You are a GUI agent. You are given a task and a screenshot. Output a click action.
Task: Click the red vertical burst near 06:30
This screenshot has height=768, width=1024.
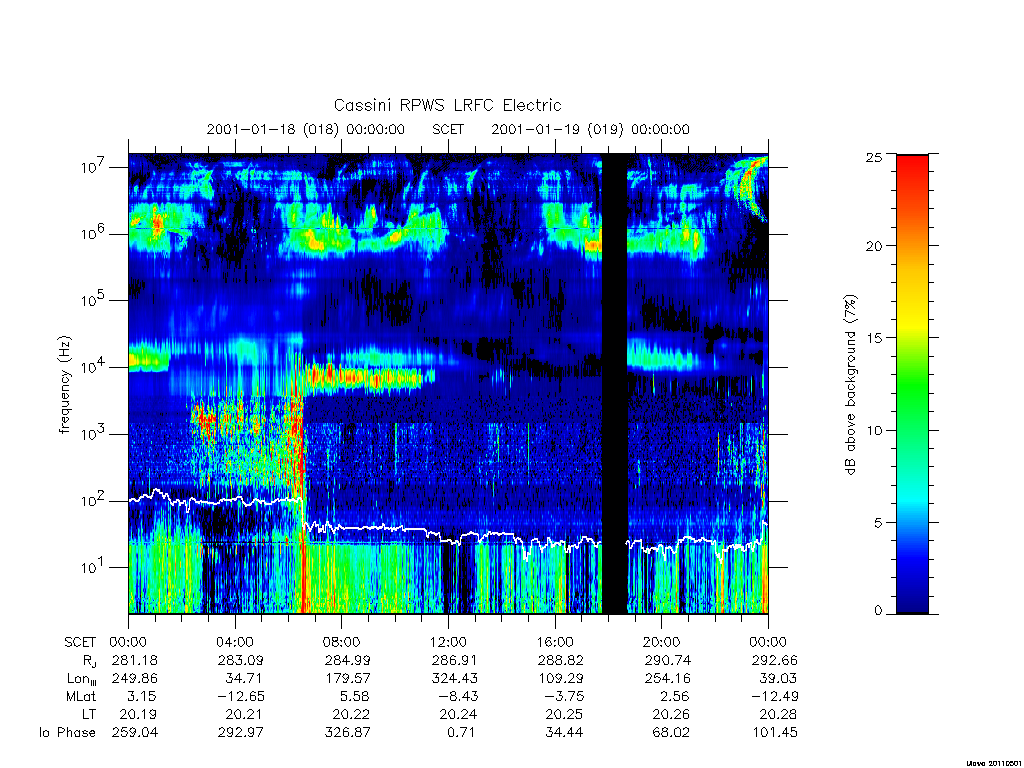point(303,483)
